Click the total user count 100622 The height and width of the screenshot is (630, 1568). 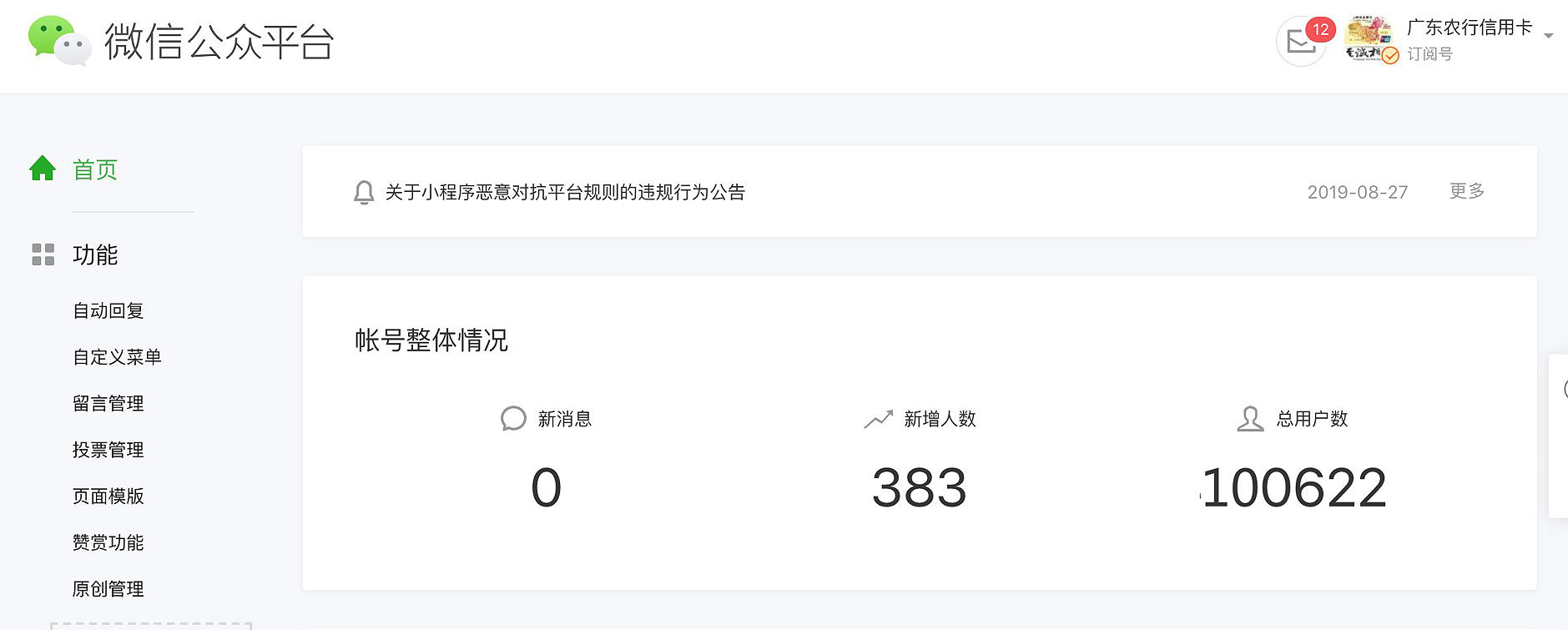tap(1293, 486)
